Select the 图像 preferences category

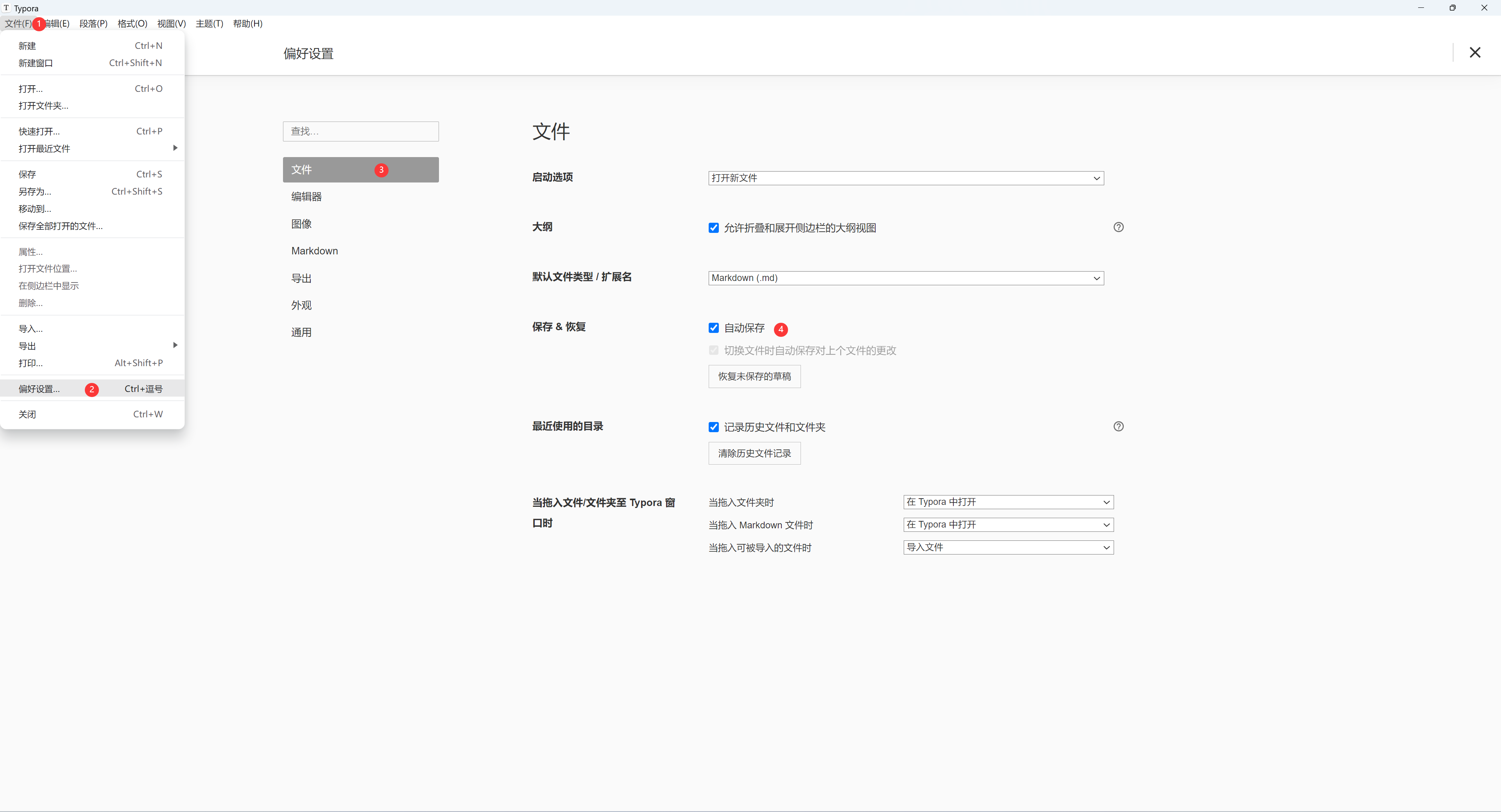tap(361, 224)
